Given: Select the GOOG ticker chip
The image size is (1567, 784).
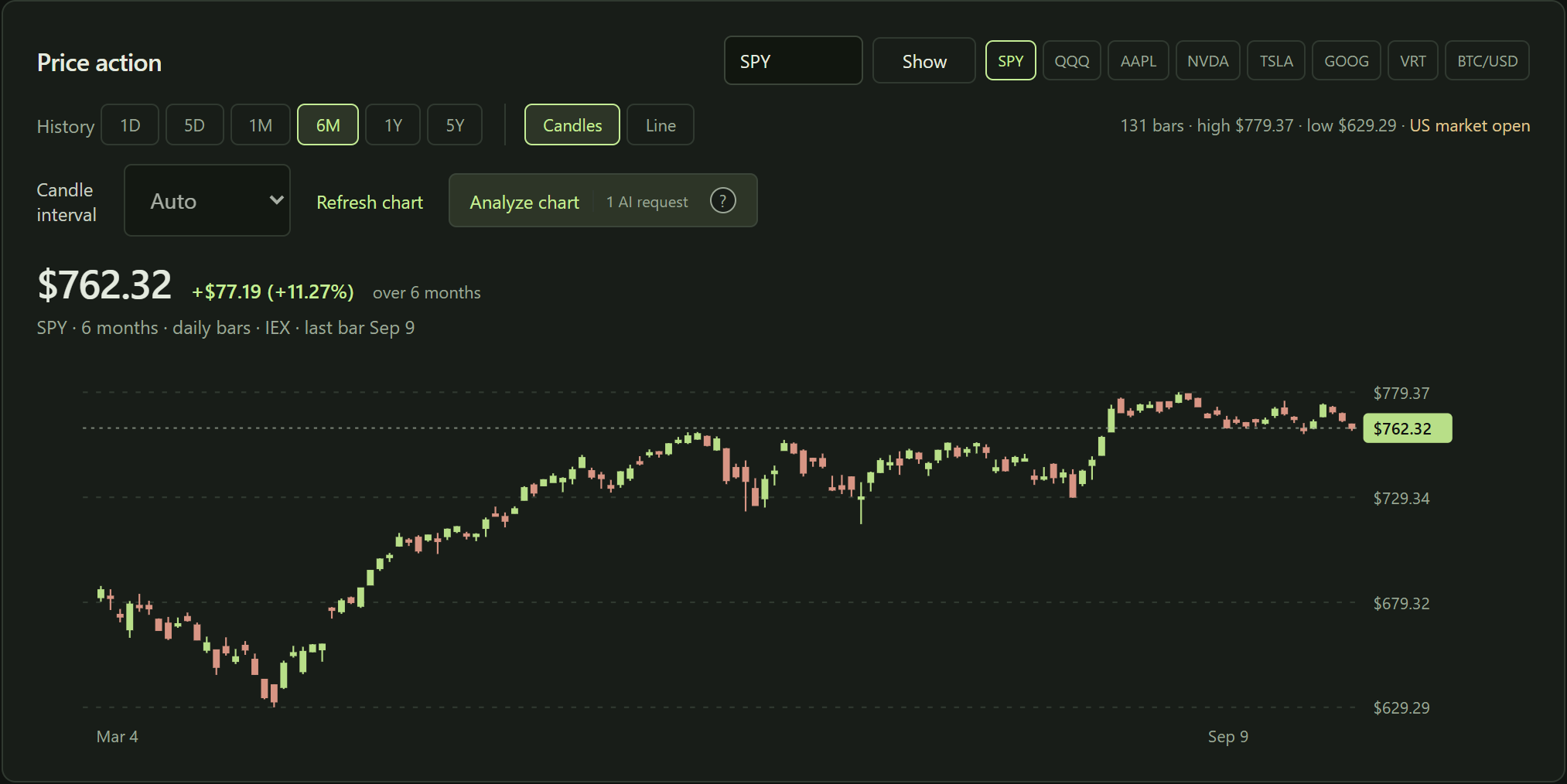Looking at the screenshot, I should tap(1346, 60).
